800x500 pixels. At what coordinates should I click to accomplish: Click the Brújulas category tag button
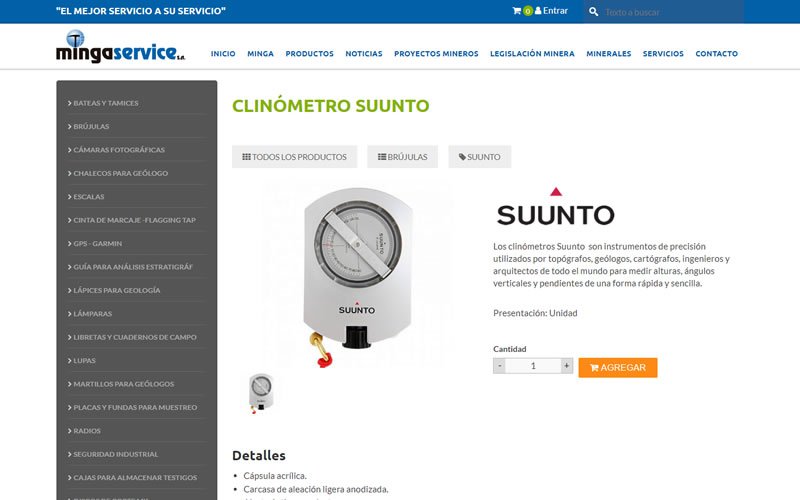(402, 157)
